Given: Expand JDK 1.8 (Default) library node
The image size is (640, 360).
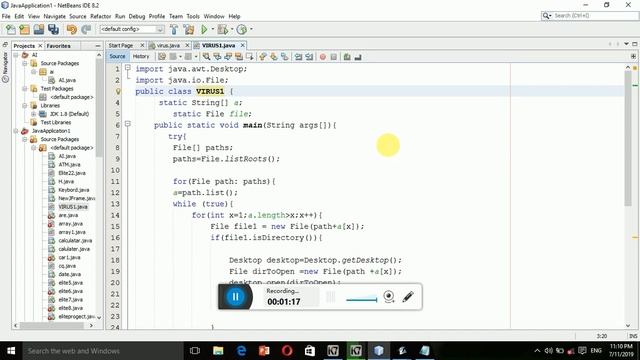Looking at the screenshot, I should click(34, 114).
